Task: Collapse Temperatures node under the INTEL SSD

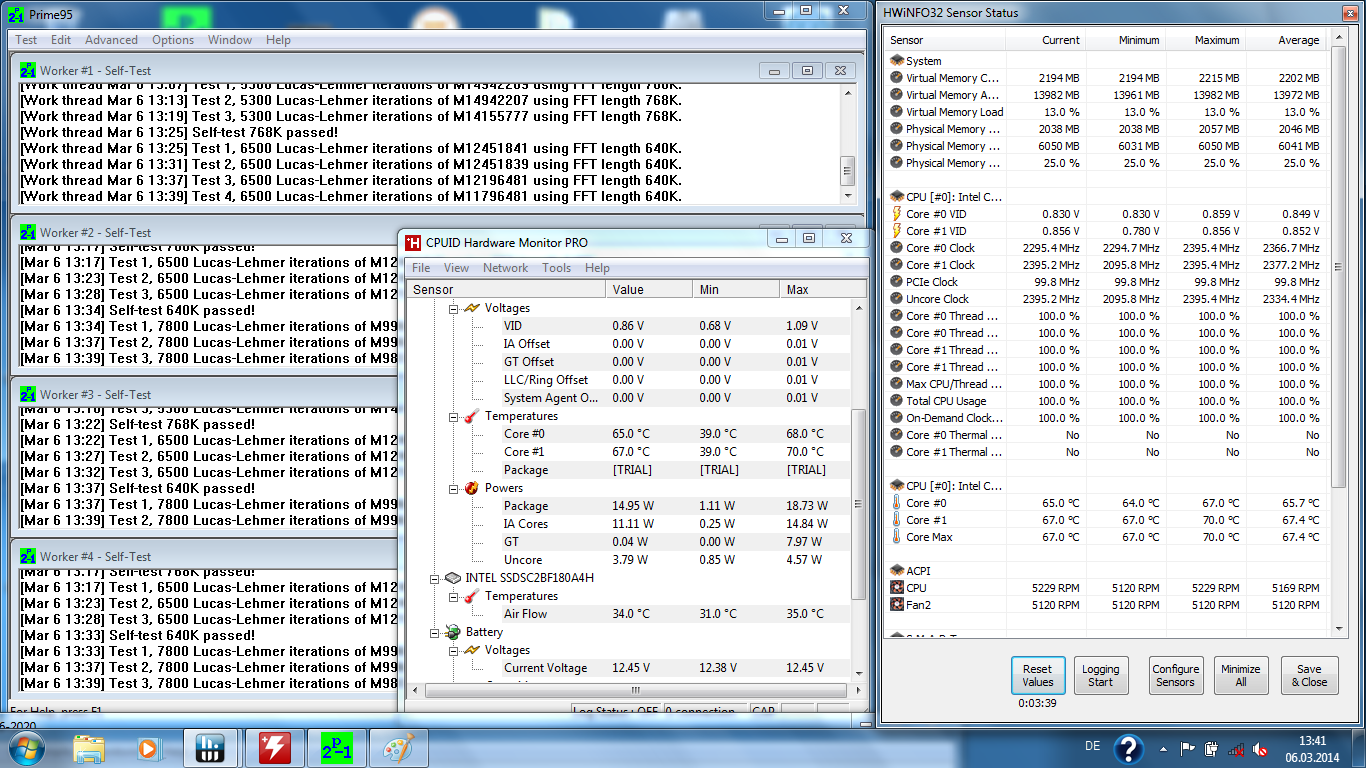Action: point(453,596)
